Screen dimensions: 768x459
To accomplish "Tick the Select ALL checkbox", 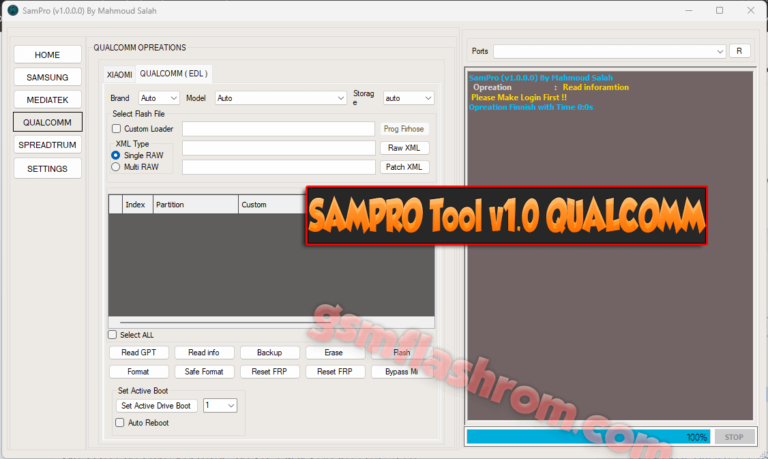I will [x=112, y=335].
